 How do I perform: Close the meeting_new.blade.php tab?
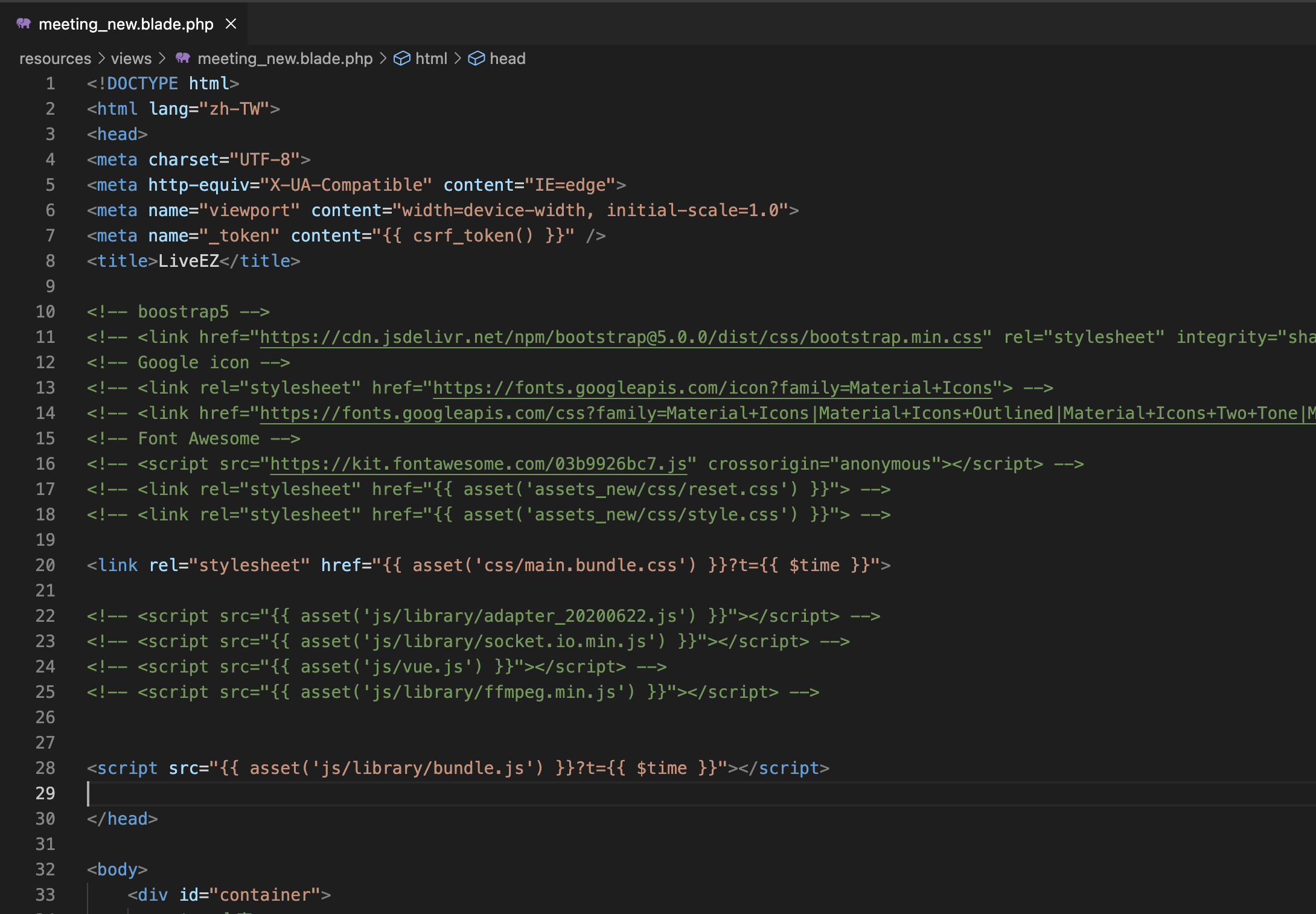pyautogui.click(x=231, y=24)
